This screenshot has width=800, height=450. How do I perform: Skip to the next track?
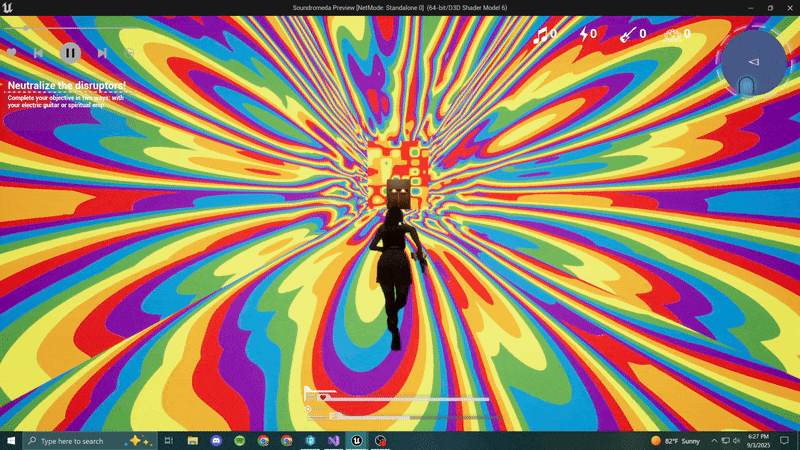coord(102,53)
